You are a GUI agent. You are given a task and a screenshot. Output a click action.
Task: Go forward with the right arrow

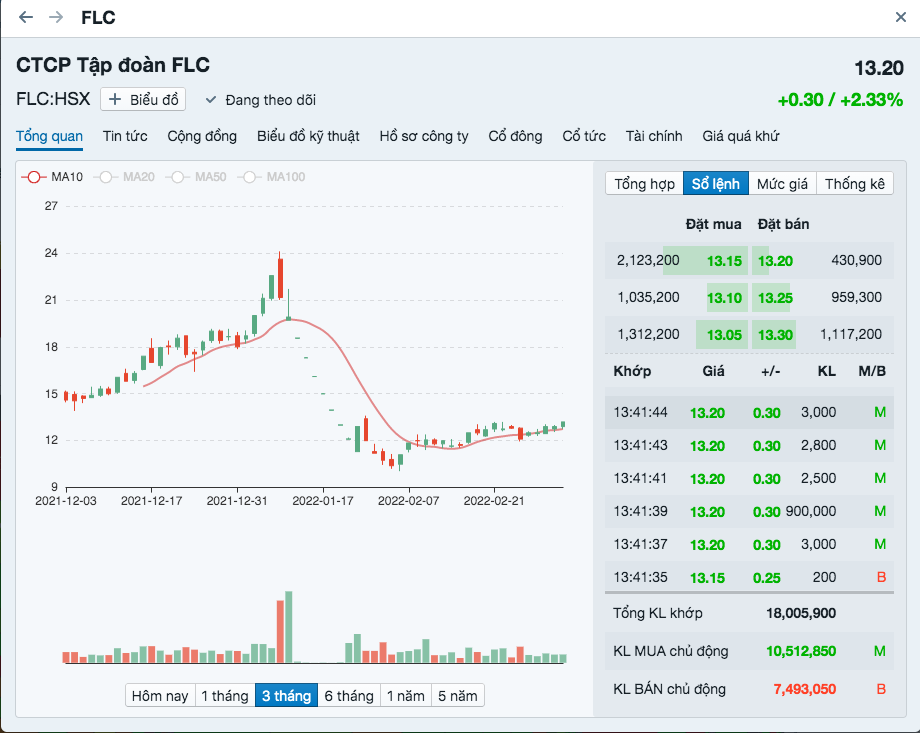point(56,17)
